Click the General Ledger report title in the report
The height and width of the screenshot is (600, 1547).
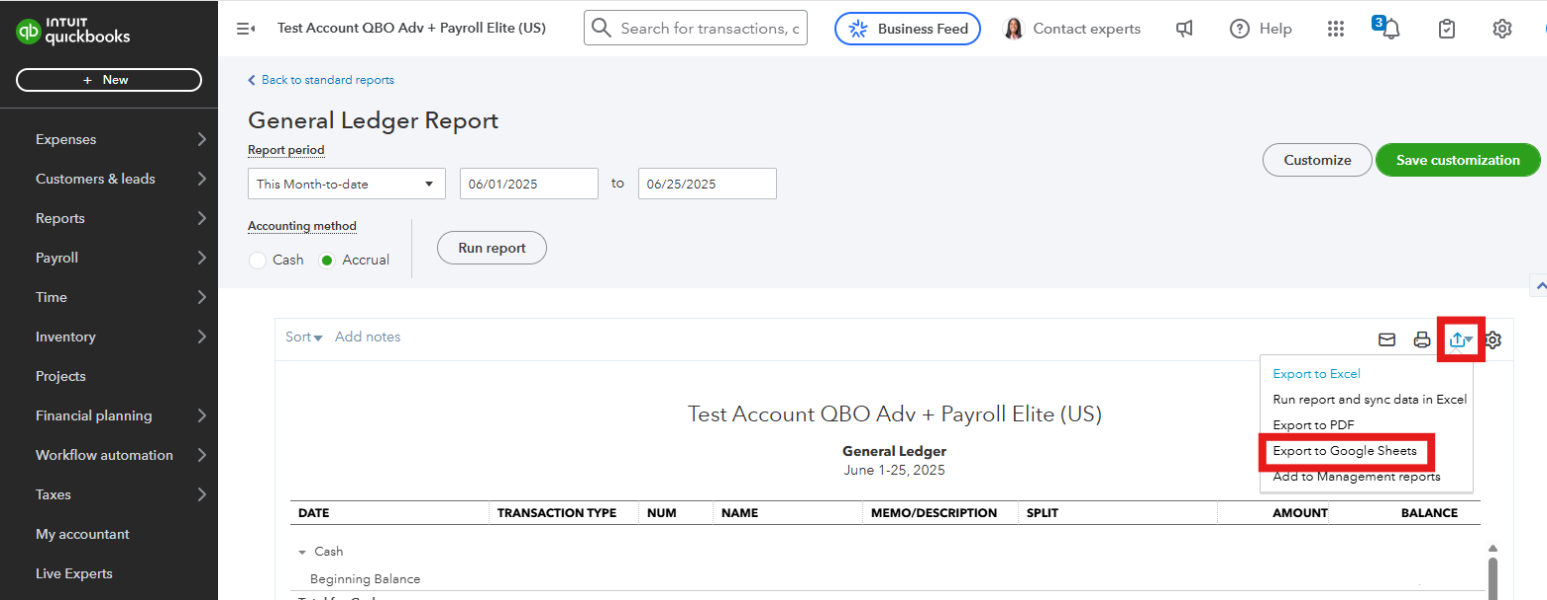coord(894,451)
